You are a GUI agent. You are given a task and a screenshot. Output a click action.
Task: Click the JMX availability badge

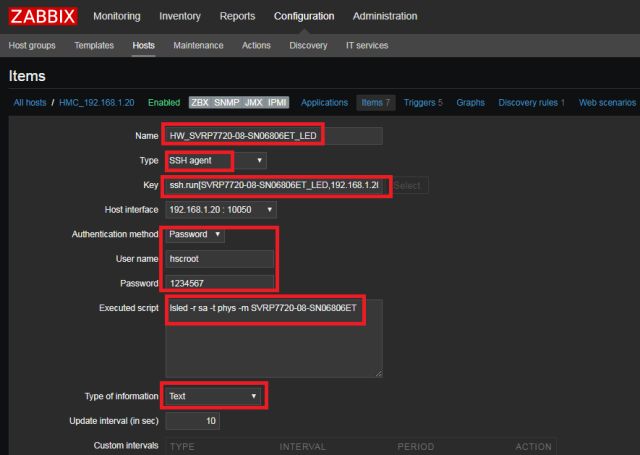tap(253, 102)
